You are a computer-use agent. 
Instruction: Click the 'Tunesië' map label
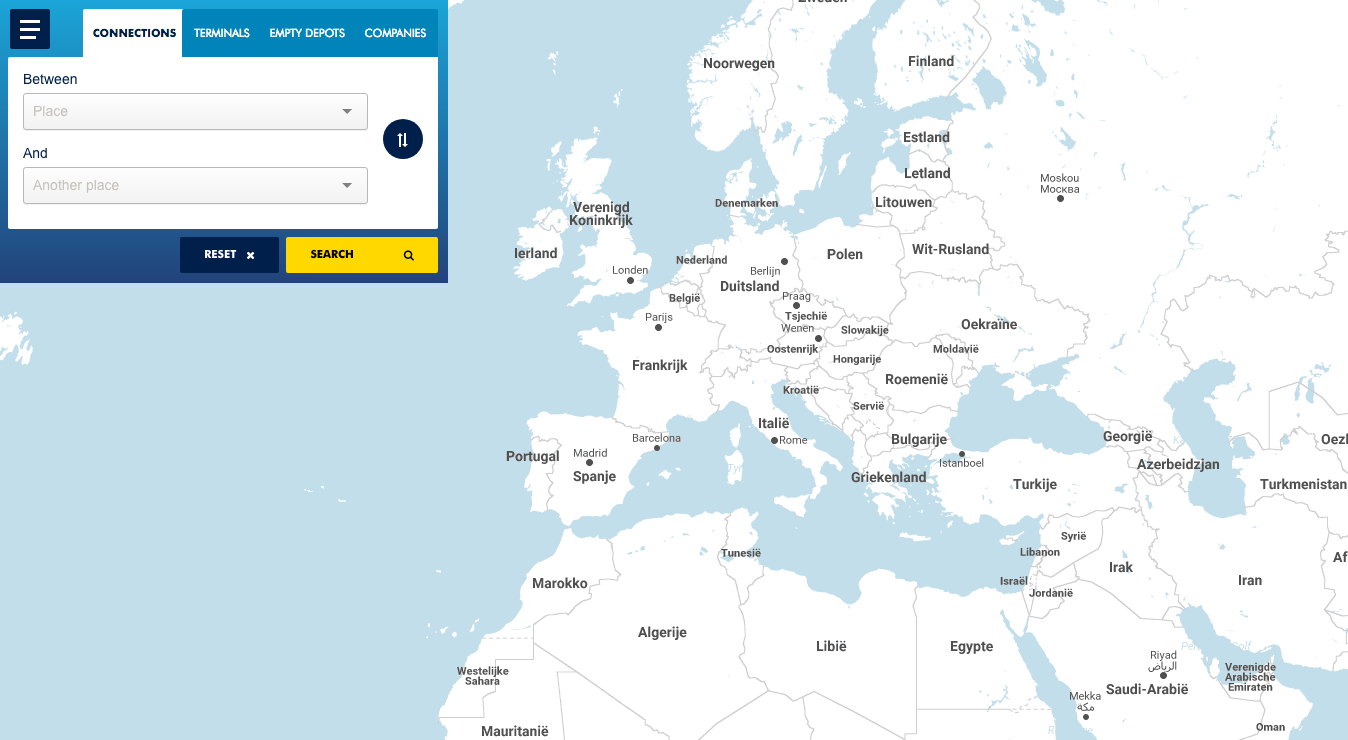(x=741, y=553)
